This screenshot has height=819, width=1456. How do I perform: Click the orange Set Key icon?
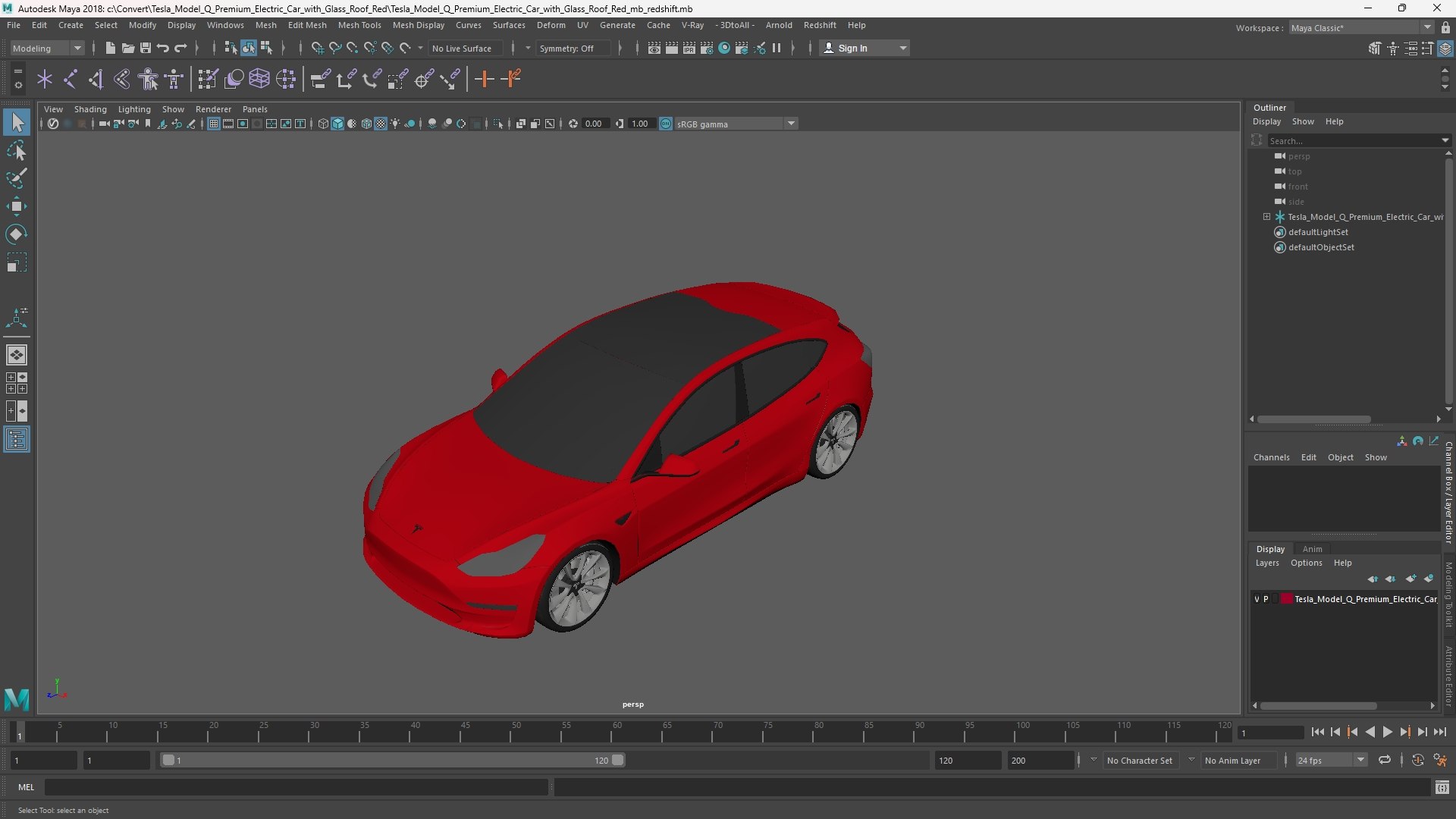coord(484,79)
